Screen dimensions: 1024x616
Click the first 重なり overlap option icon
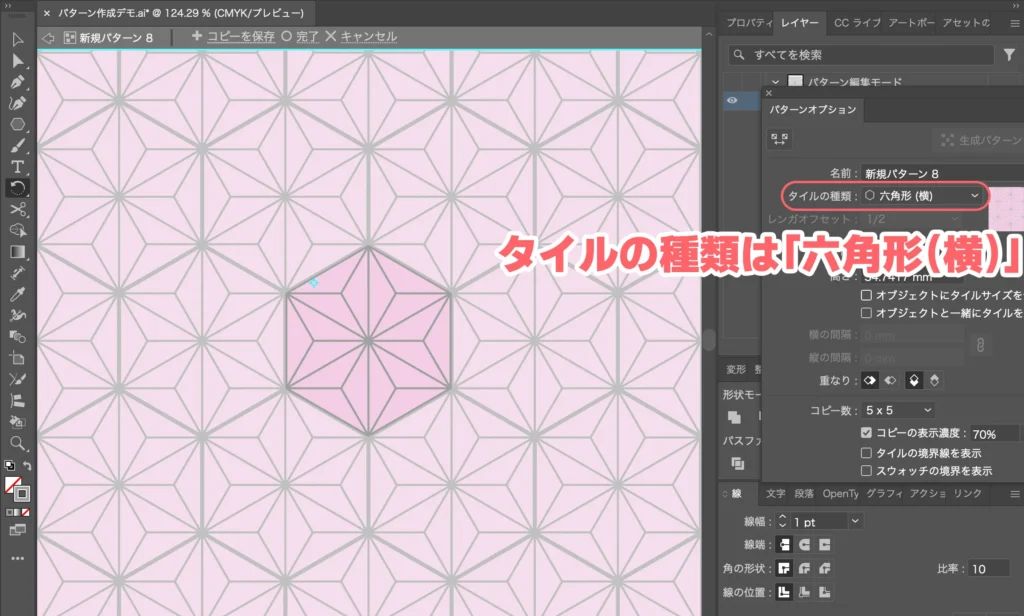(x=870, y=381)
